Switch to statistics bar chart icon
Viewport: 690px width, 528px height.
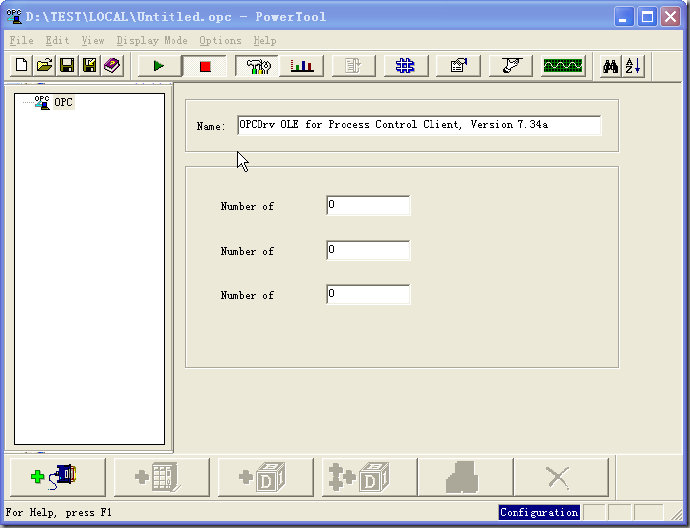[x=301, y=66]
